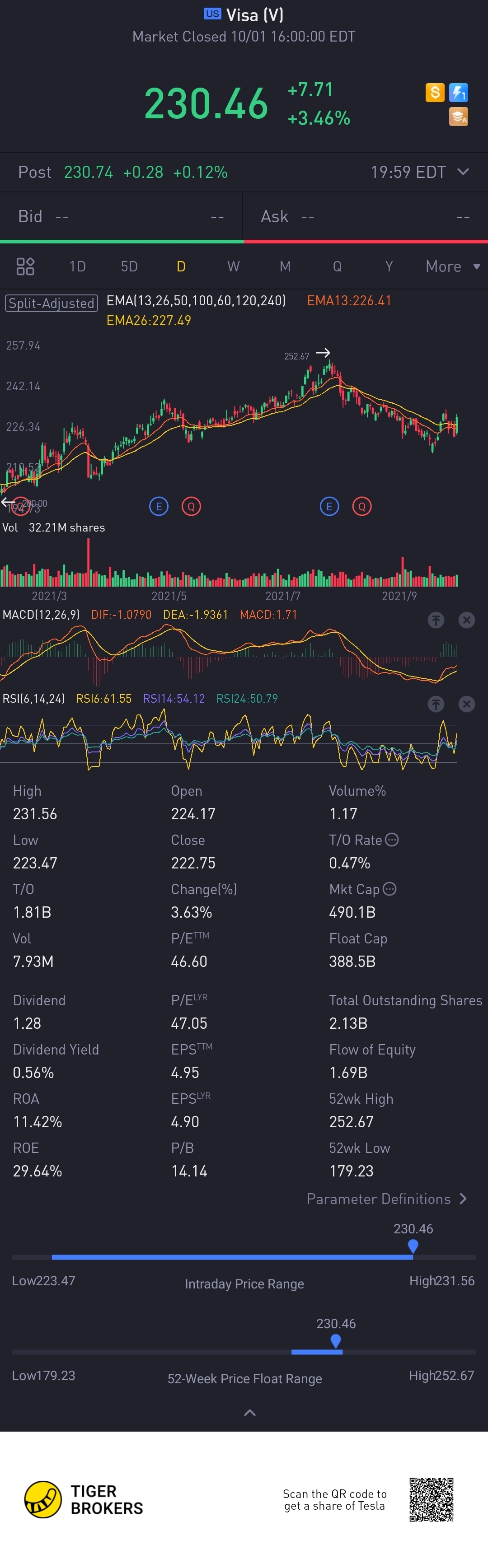Close the MACD indicator panel
The height and width of the screenshot is (1568, 488).
[x=467, y=620]
